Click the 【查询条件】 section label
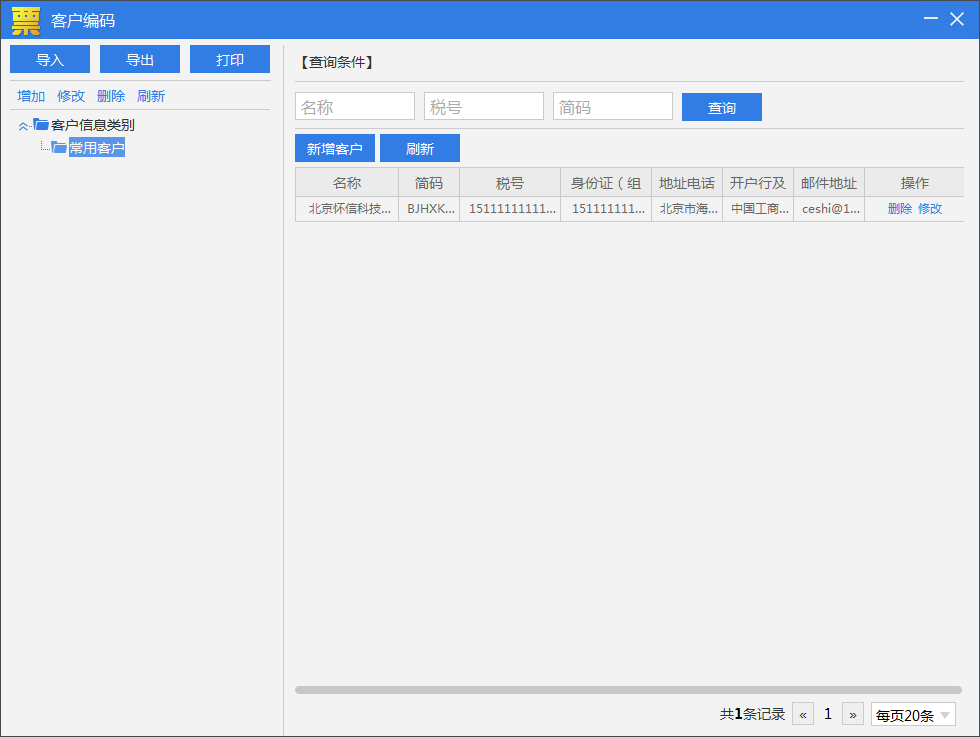 click(336, 62)
